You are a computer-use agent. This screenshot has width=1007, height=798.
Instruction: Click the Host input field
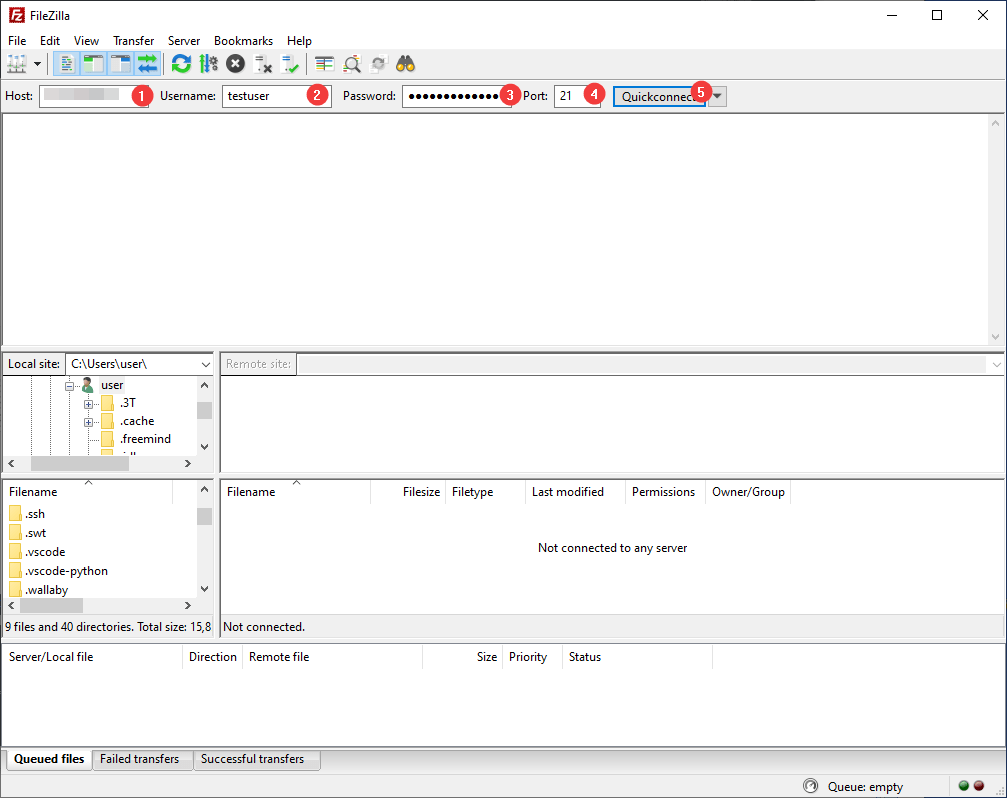(94, 96)
